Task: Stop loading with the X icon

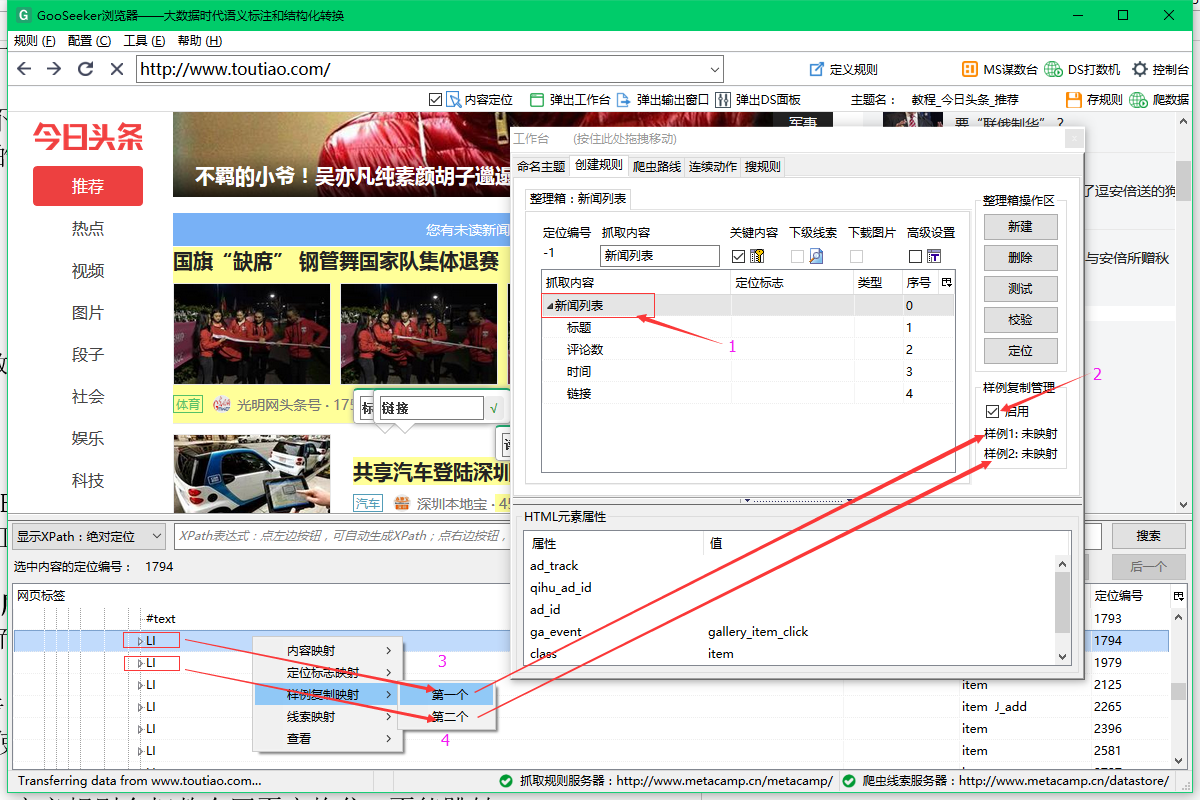Action: [116, 69]
